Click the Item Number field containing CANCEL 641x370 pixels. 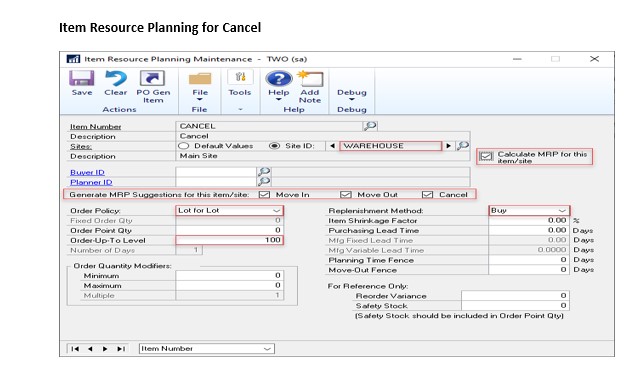(x=269, y=126)
